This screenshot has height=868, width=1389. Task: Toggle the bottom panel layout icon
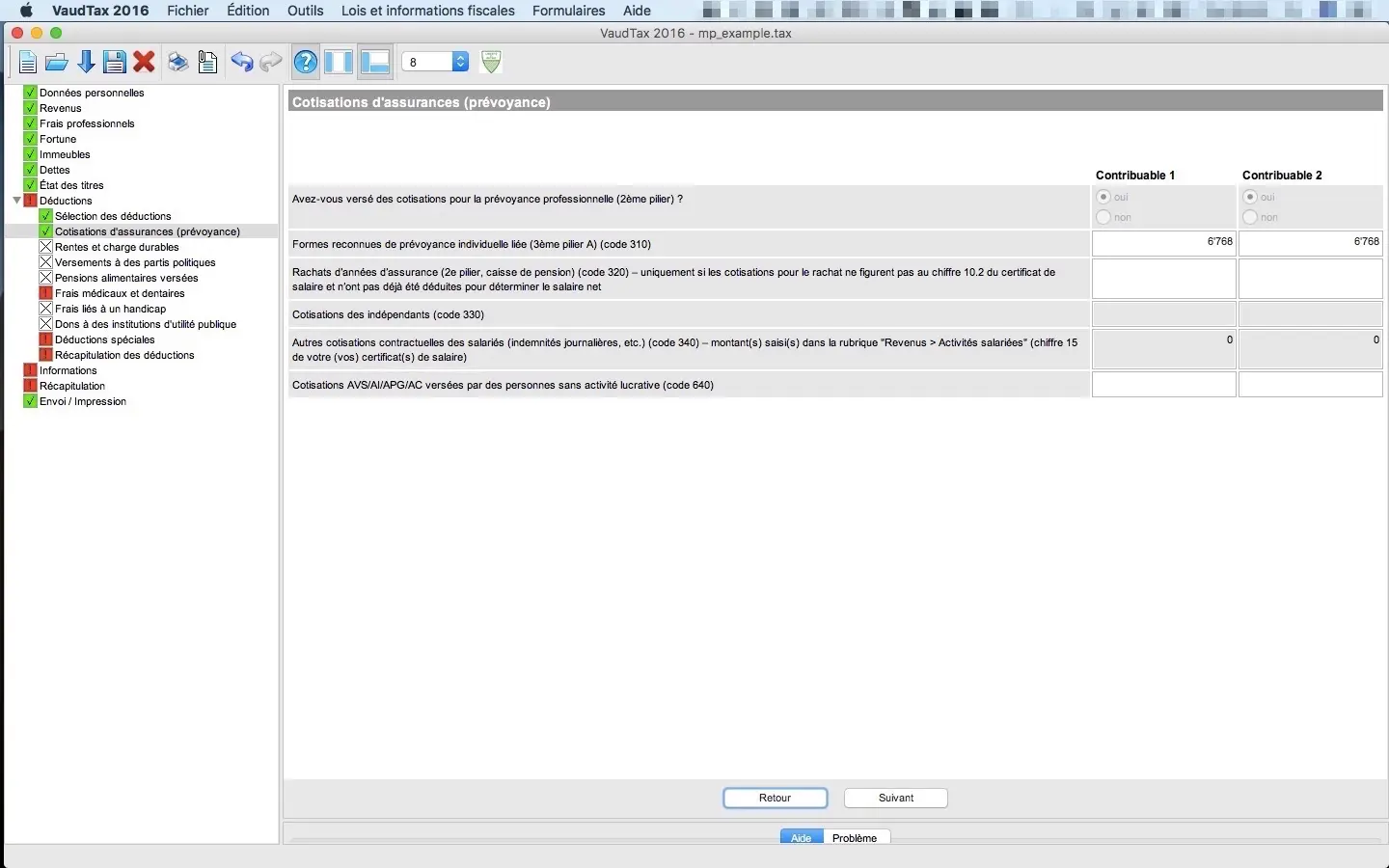(x=374, y=63)
